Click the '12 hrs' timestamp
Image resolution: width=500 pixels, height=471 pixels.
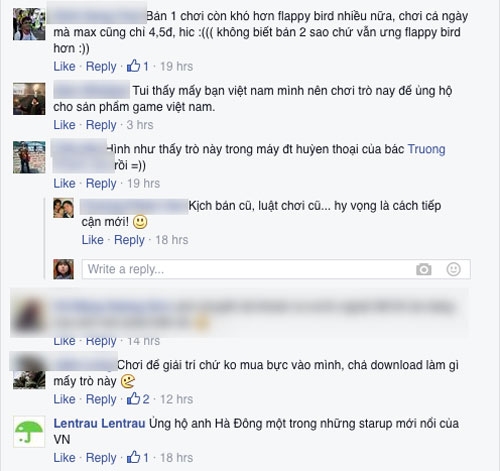click(x=176, y=399)
